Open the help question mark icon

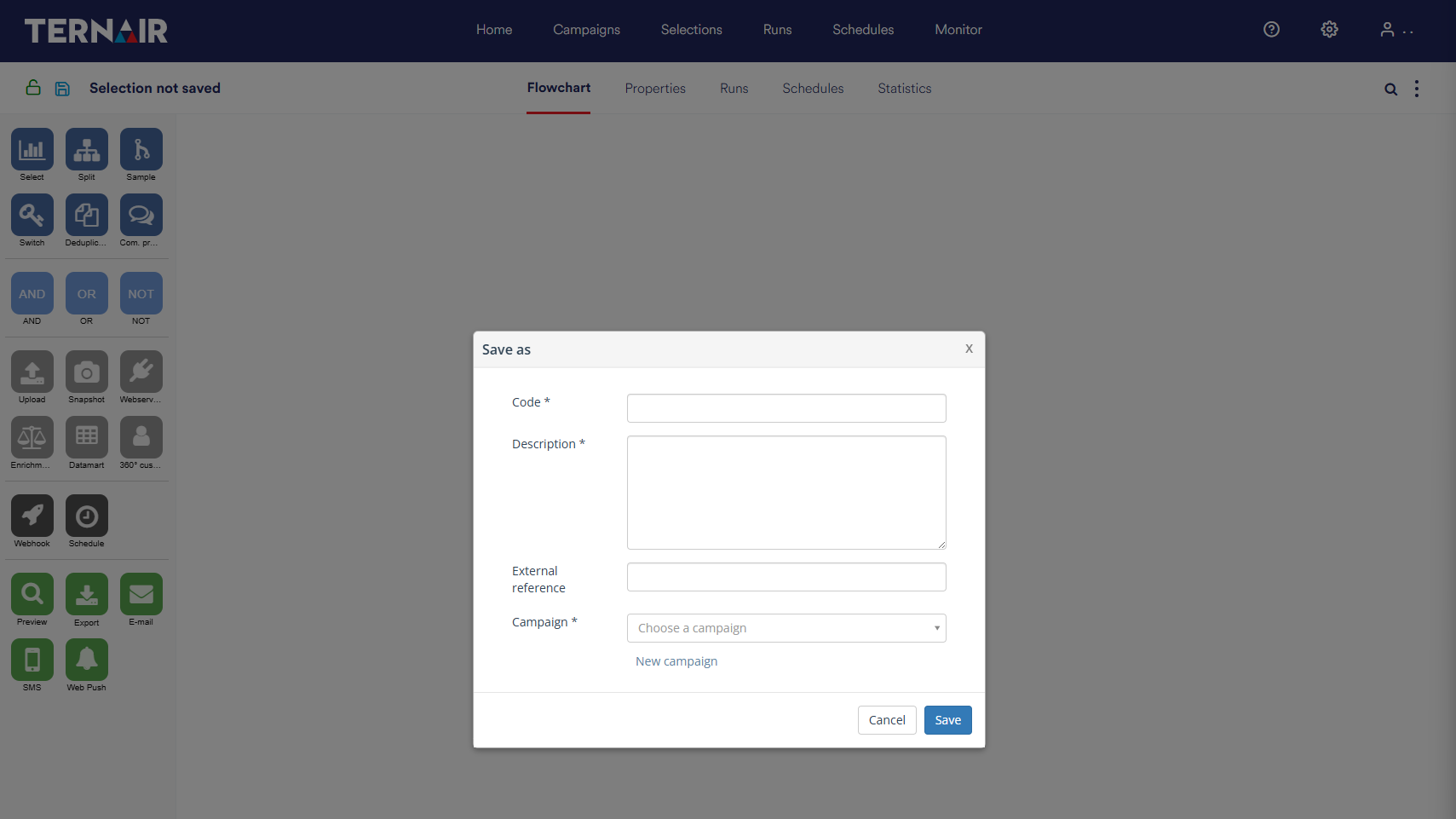[1271, 30]
